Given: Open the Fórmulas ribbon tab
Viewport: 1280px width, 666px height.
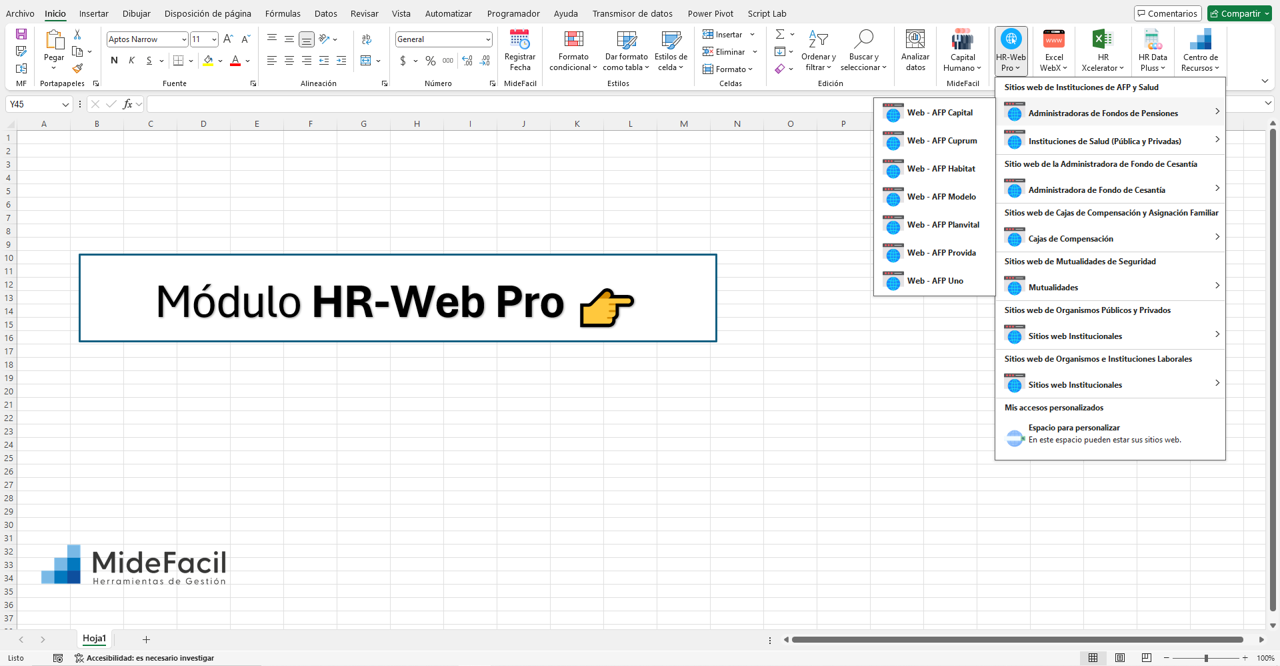Looking at the screenshot, I should (283, 14).
